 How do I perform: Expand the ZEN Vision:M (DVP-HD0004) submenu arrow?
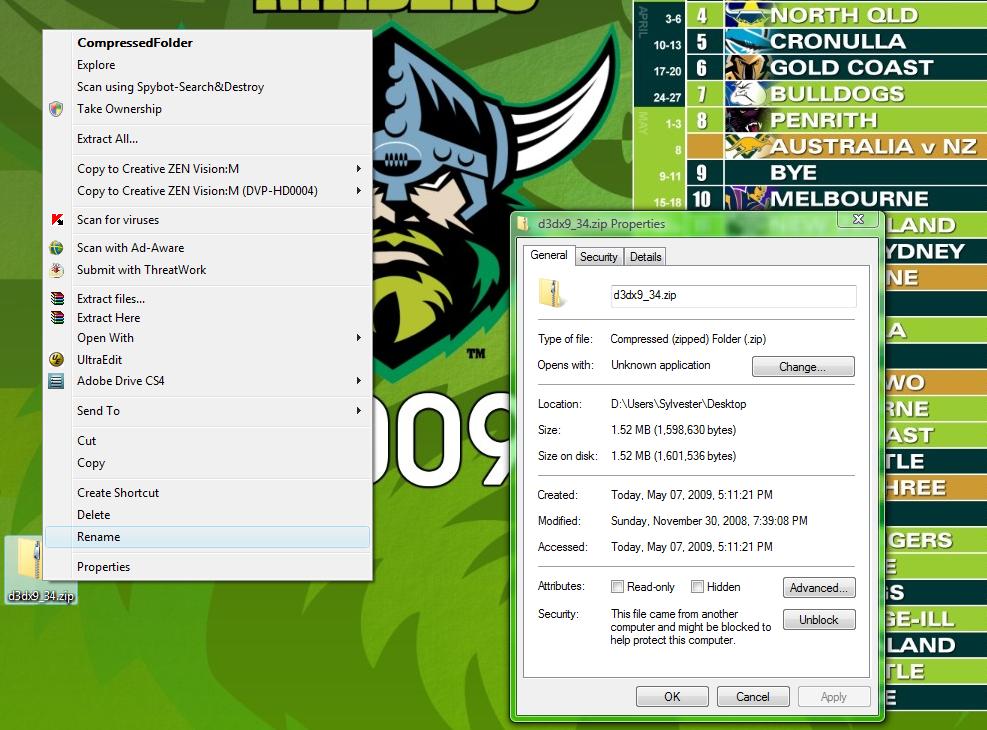pos(359,191)
